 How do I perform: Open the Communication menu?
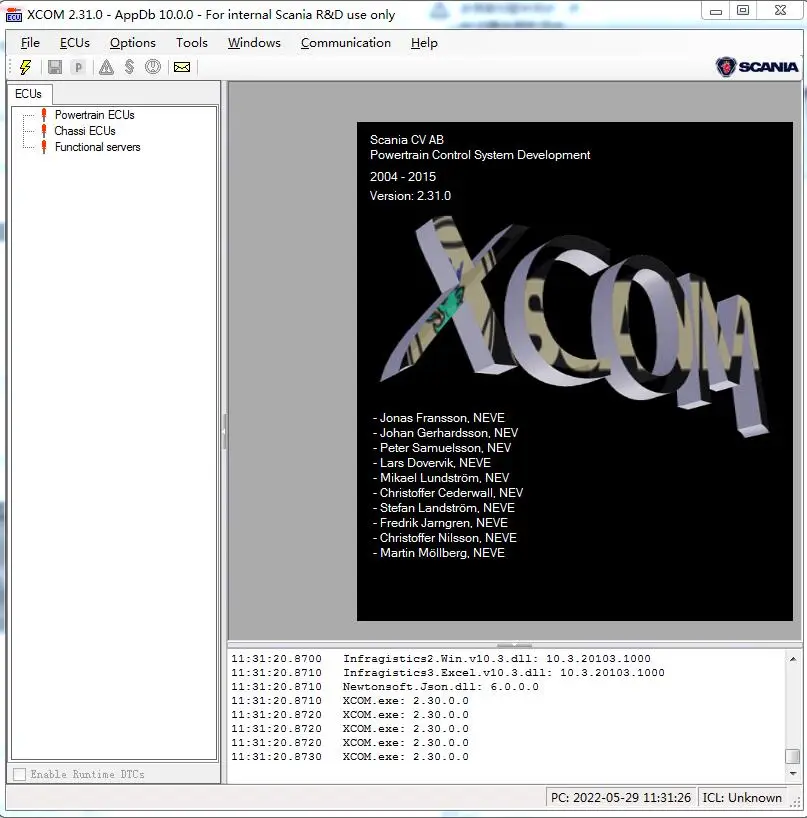coord(345,43)
